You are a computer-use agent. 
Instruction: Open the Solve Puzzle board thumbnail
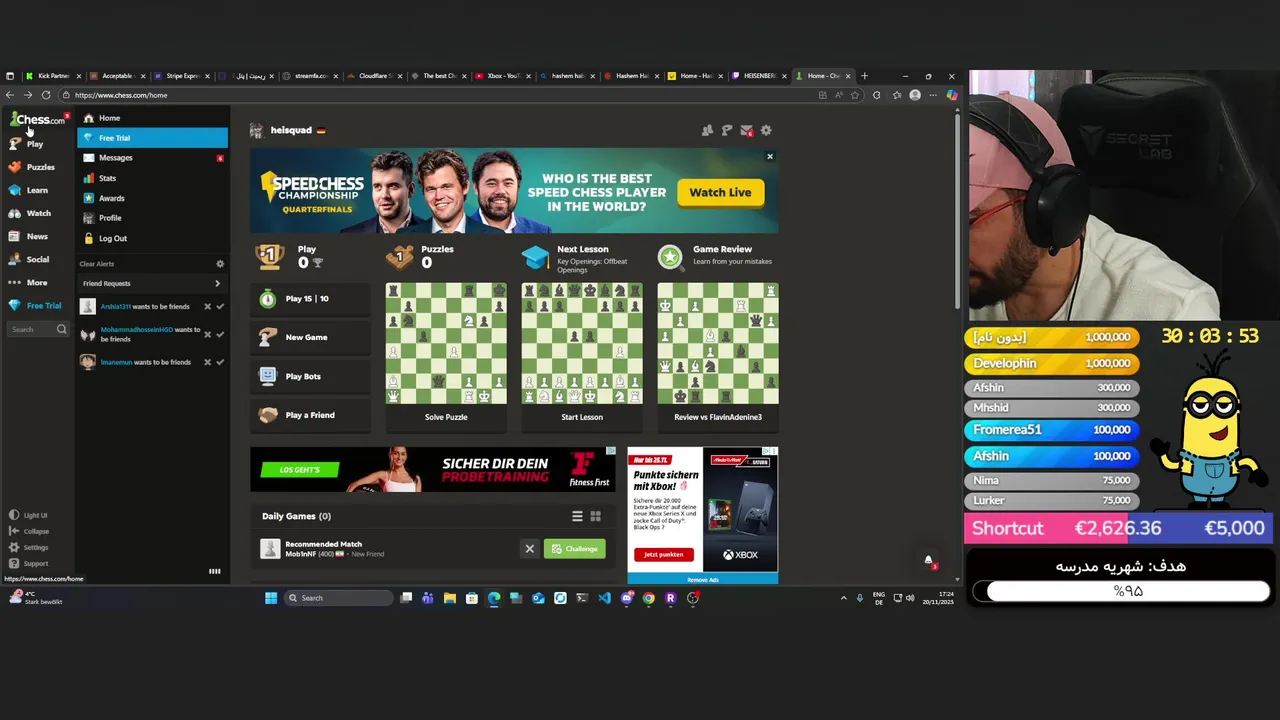click(x=446, y=343)
